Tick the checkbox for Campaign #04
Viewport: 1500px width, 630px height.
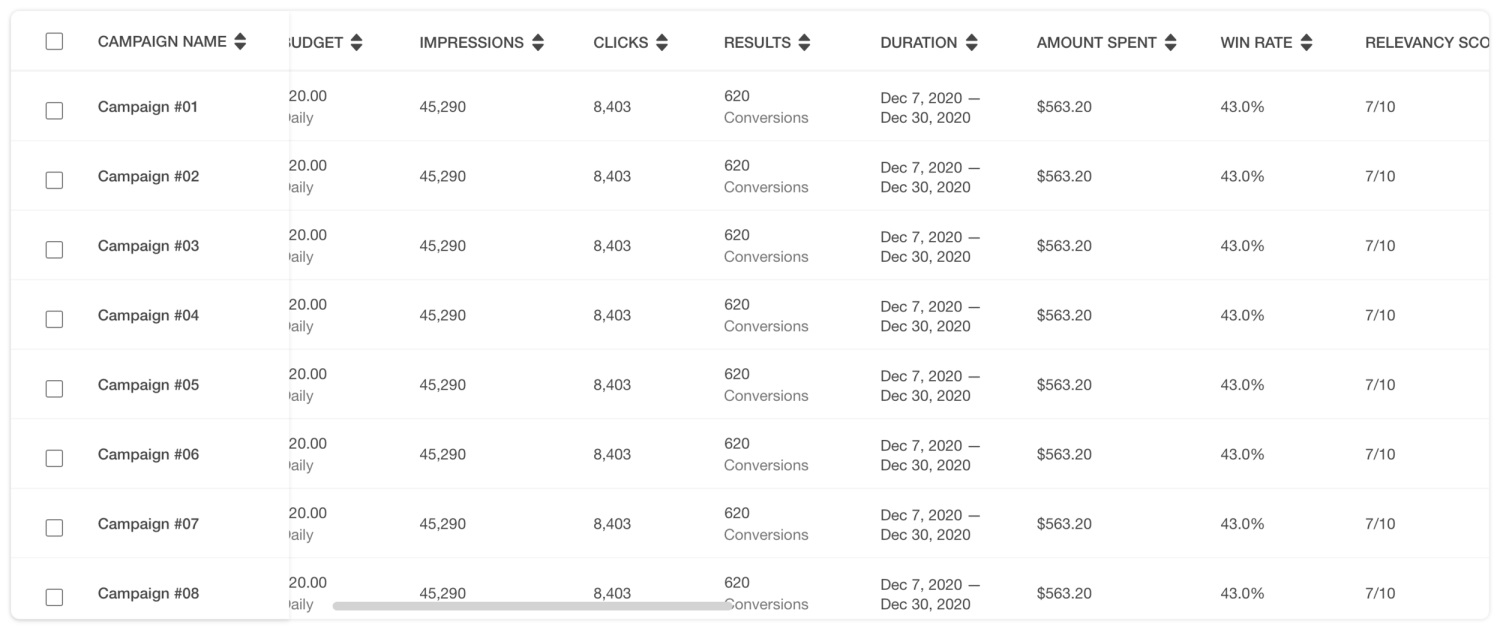(54, 319)
